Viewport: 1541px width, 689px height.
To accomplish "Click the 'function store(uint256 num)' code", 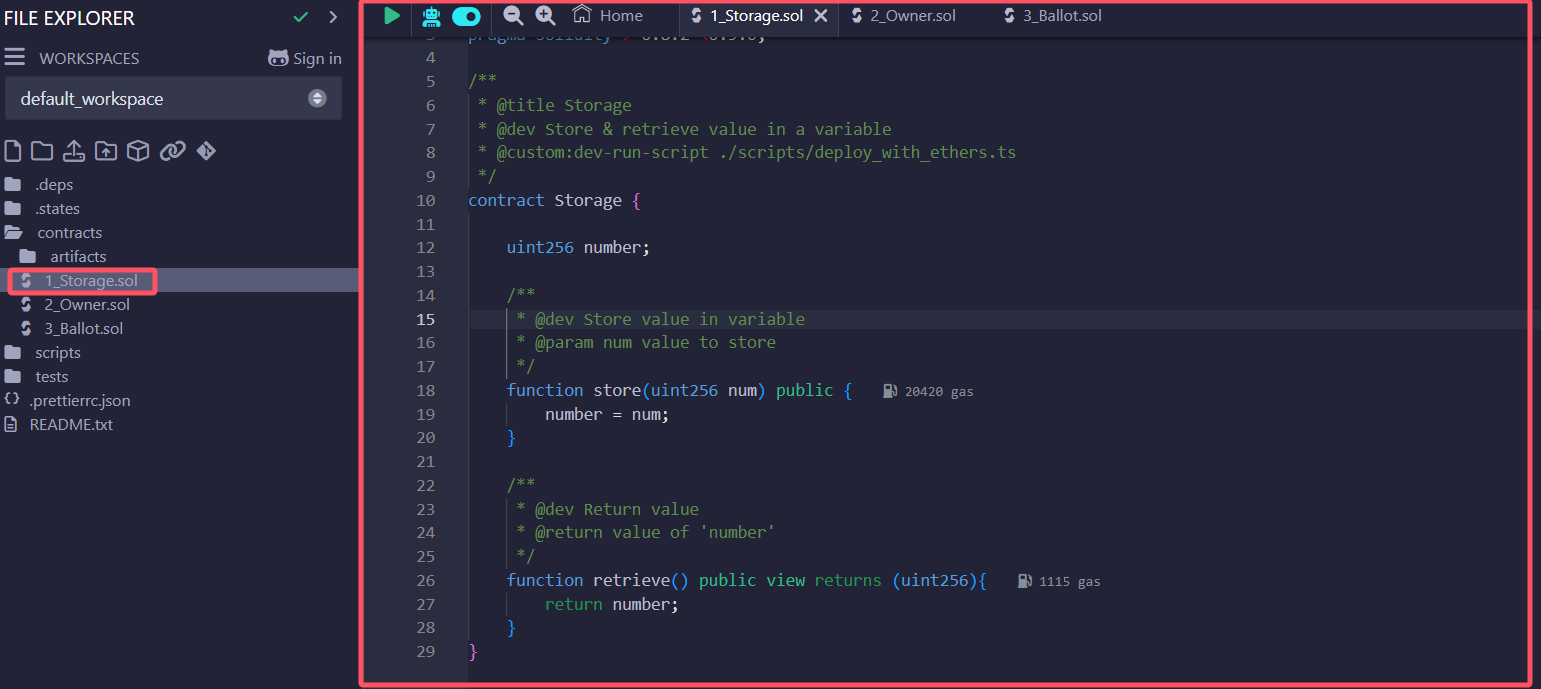I will click(636, 390).
